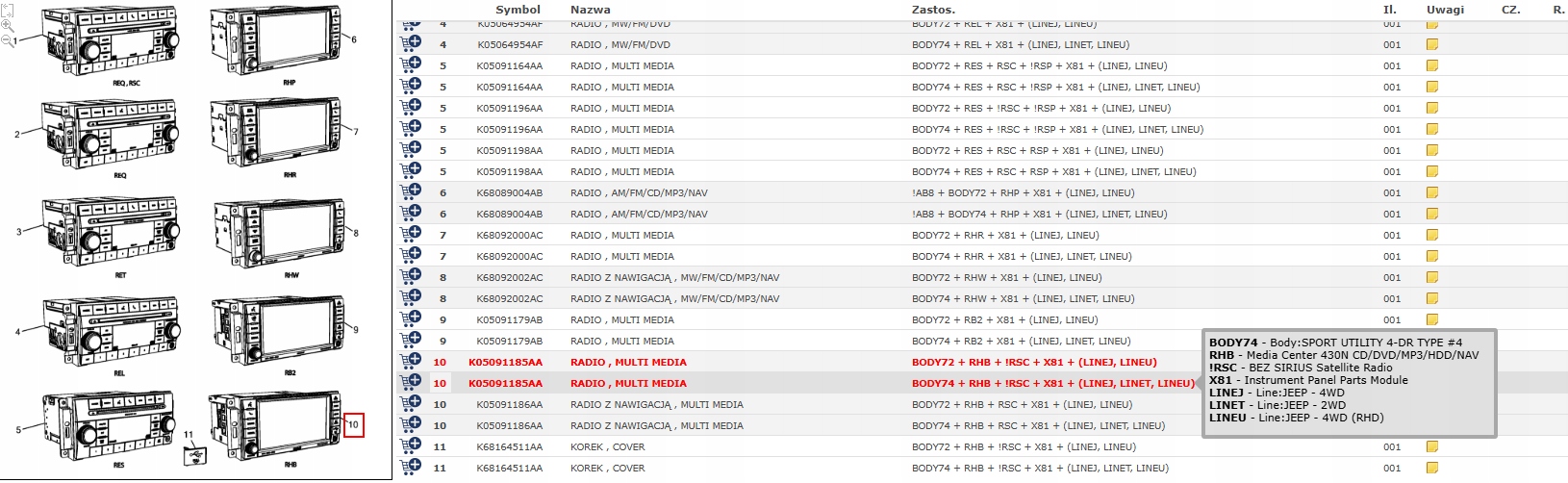Add K68164511AA BODY72 cover to cart
The image size is (1568, 483).
(411, 446)
